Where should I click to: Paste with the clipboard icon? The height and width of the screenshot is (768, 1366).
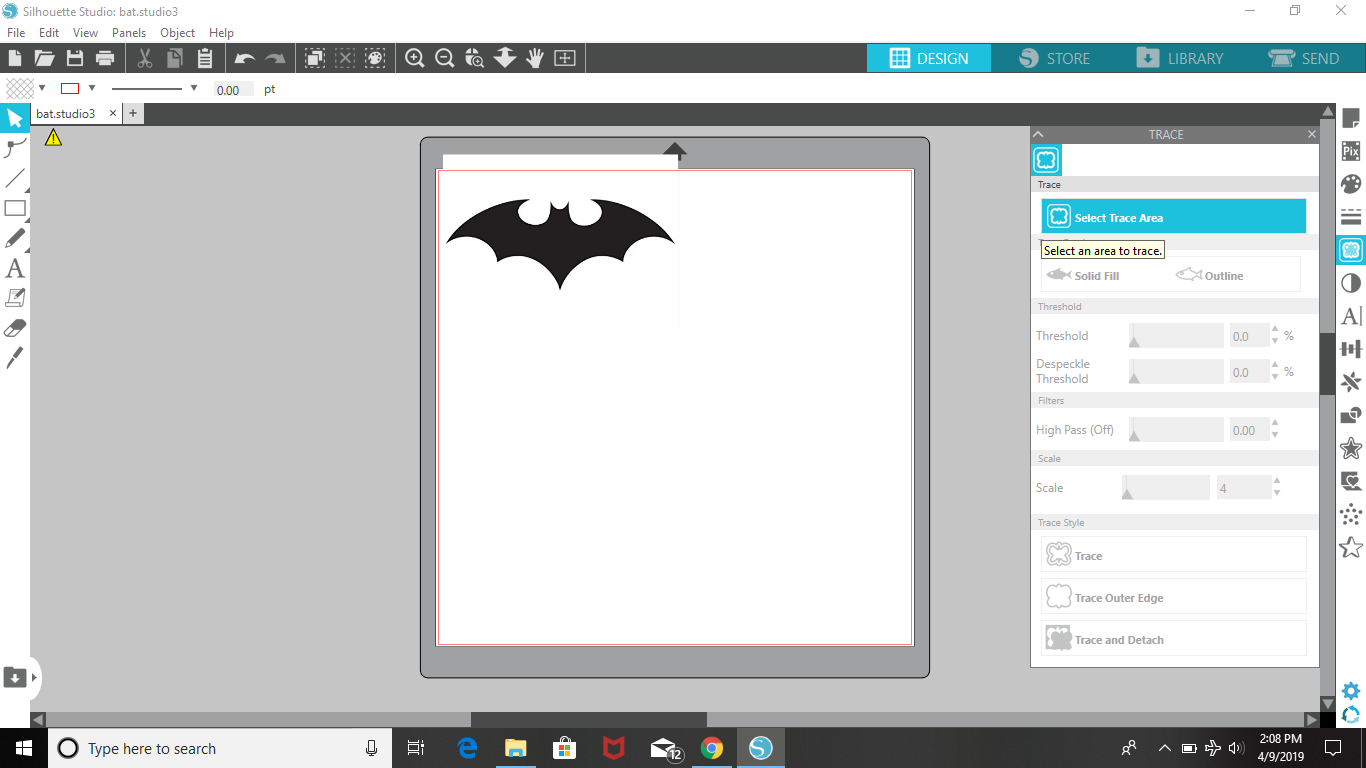coord(205,58)
